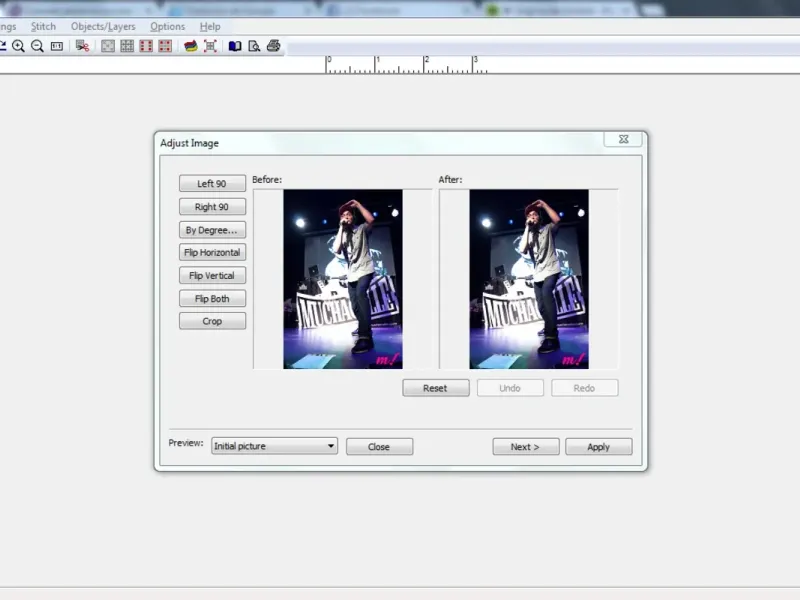
Task: Open the Preview dropdown showing Initial picture
Action: point(274,446)
